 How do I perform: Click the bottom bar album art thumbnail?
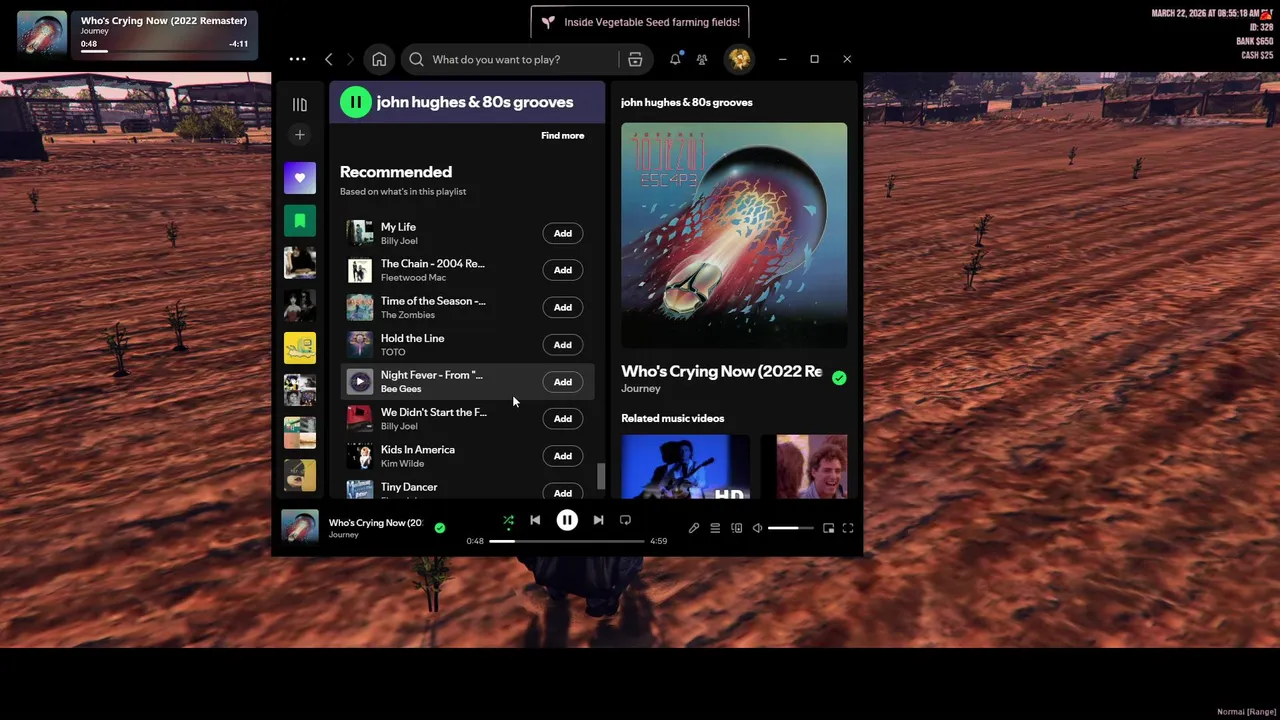coord(300,527)
